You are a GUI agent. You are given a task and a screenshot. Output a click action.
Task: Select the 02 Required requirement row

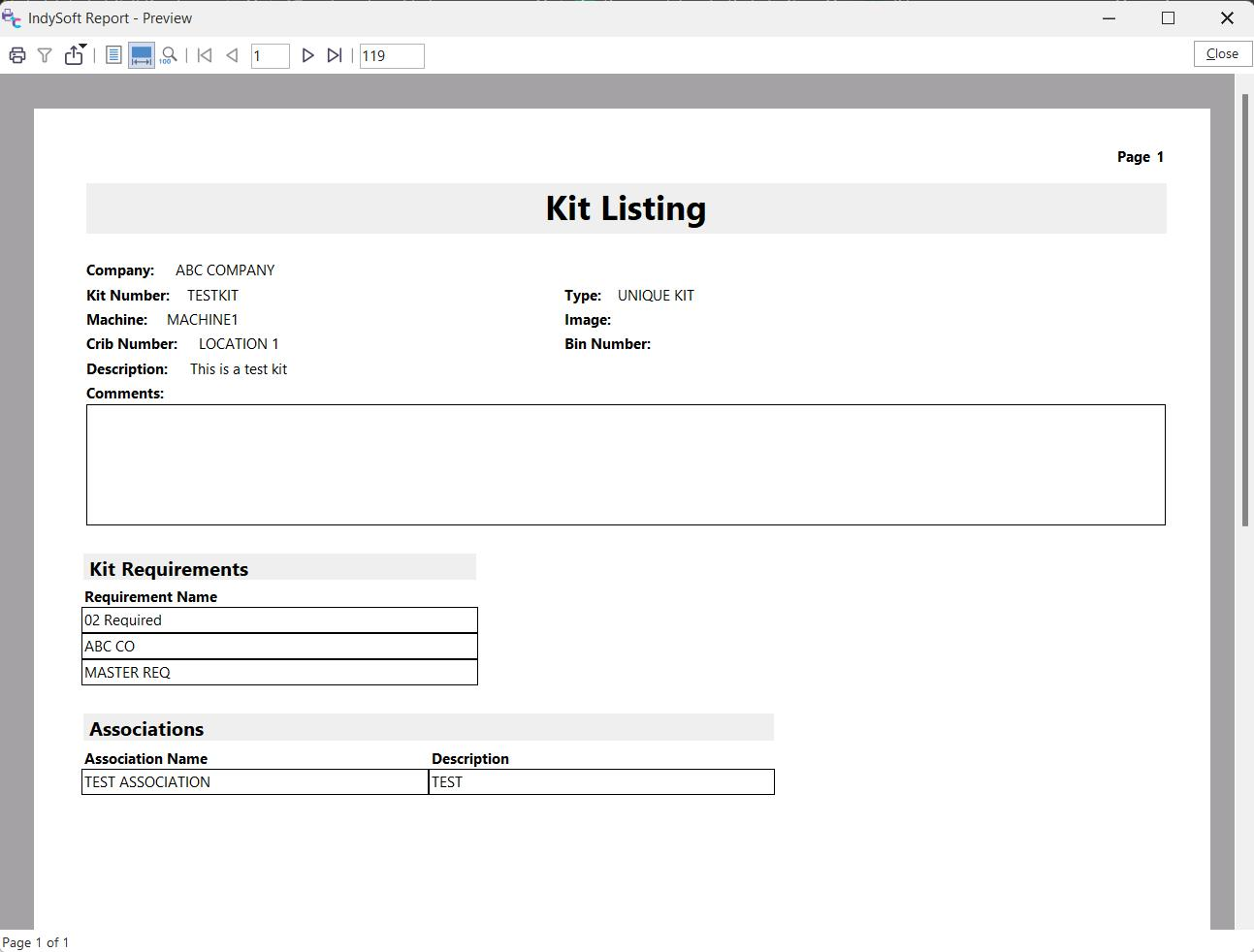pyautogui.click(x=279, y=620)
